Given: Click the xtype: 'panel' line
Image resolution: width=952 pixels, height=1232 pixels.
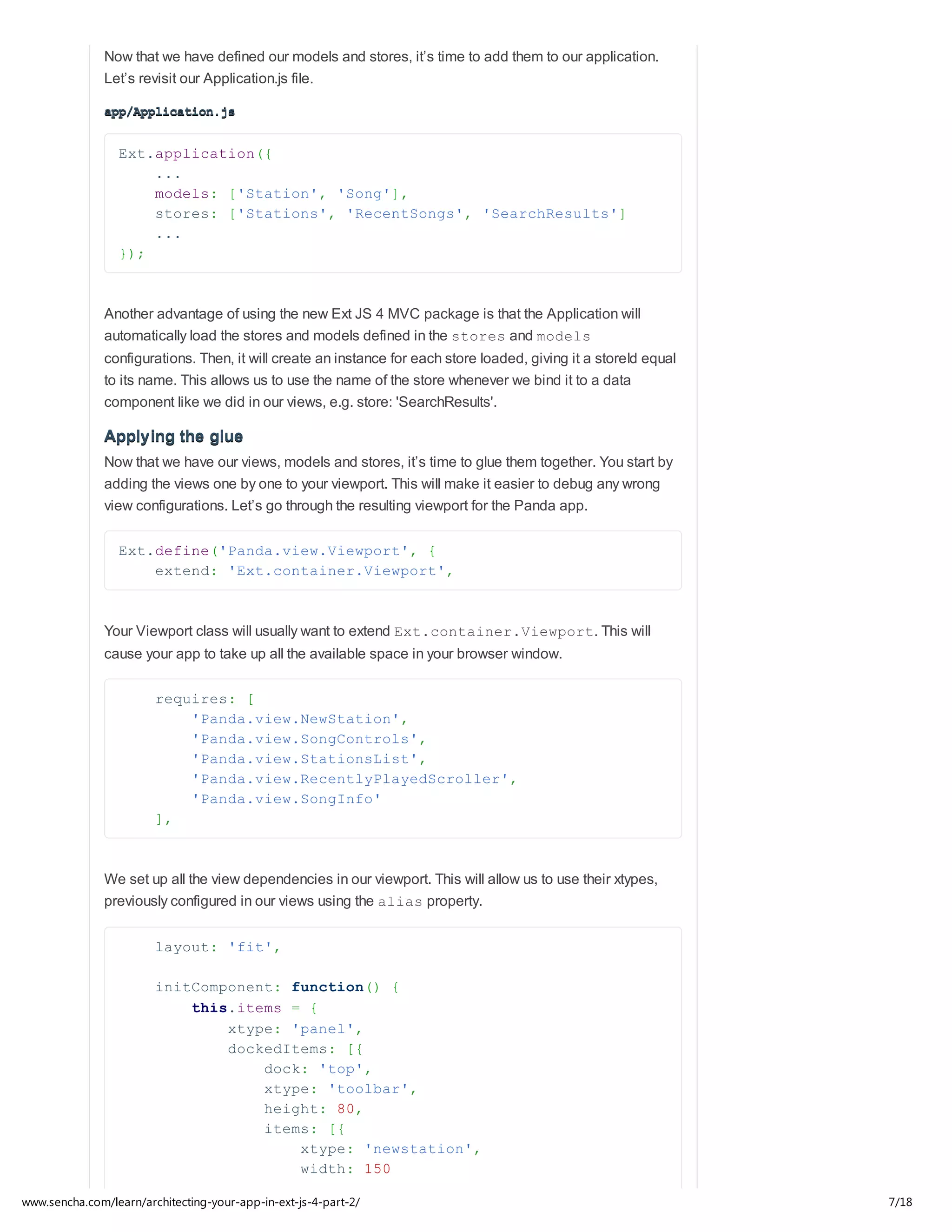Looking at the screenshot, I should 295,1029.
